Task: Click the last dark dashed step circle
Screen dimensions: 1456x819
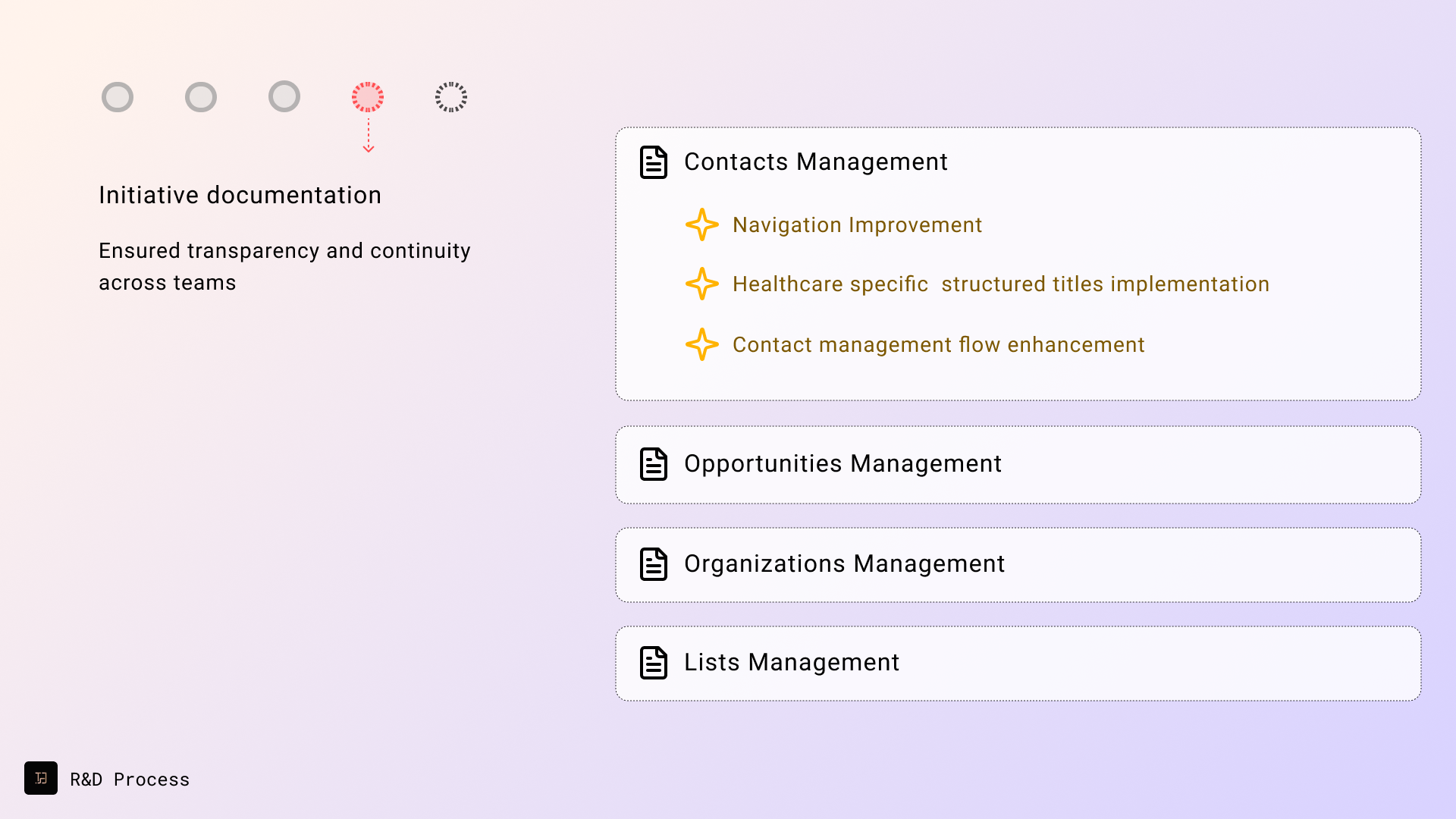Action: [x=451, y=97]
